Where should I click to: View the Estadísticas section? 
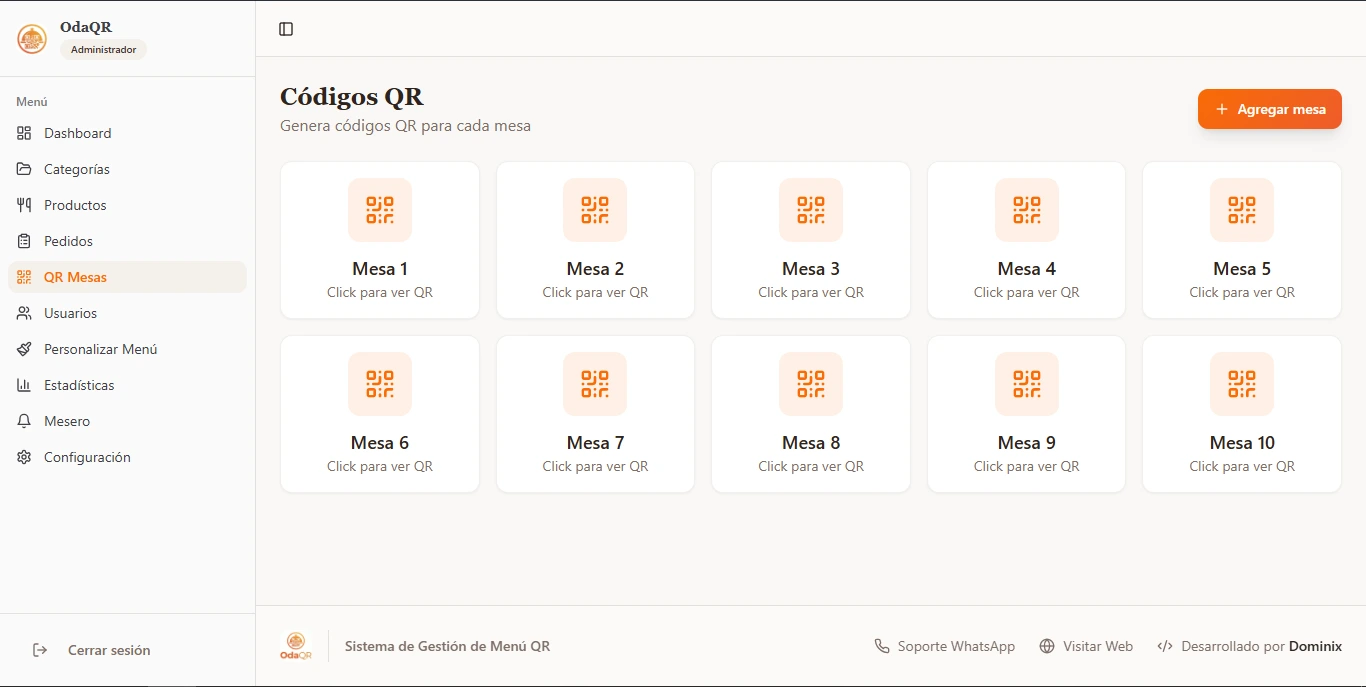pyautogui.click(x=127, y=385)
